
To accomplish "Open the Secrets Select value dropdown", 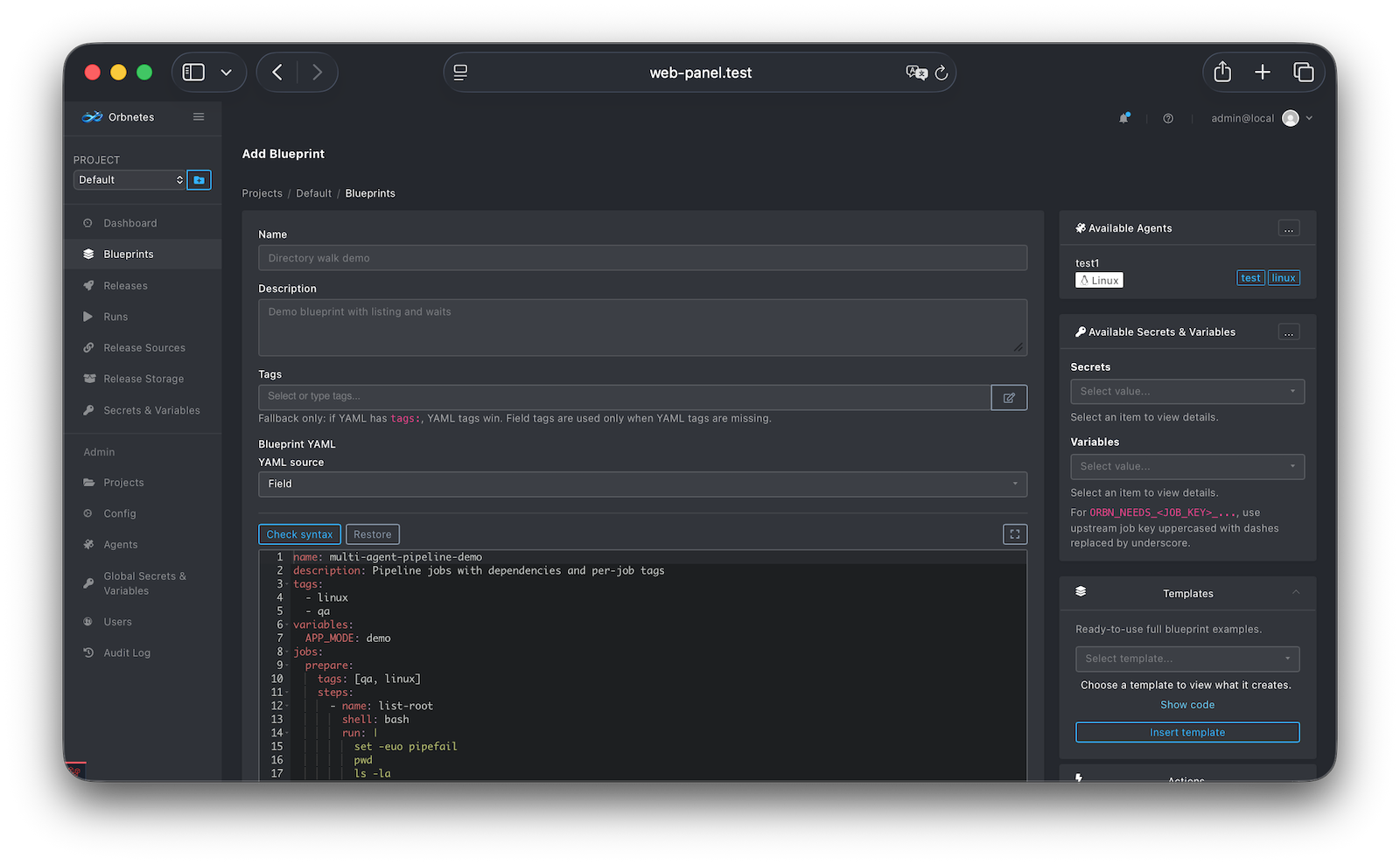I will pos(1186,391).
